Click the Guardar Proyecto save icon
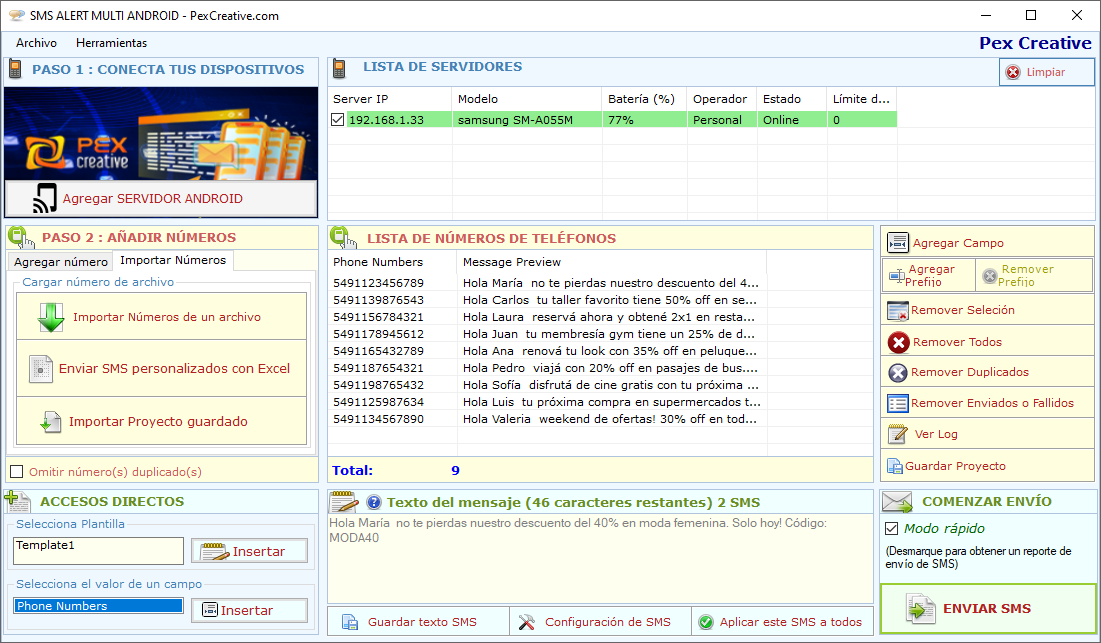 coord(895,466)
